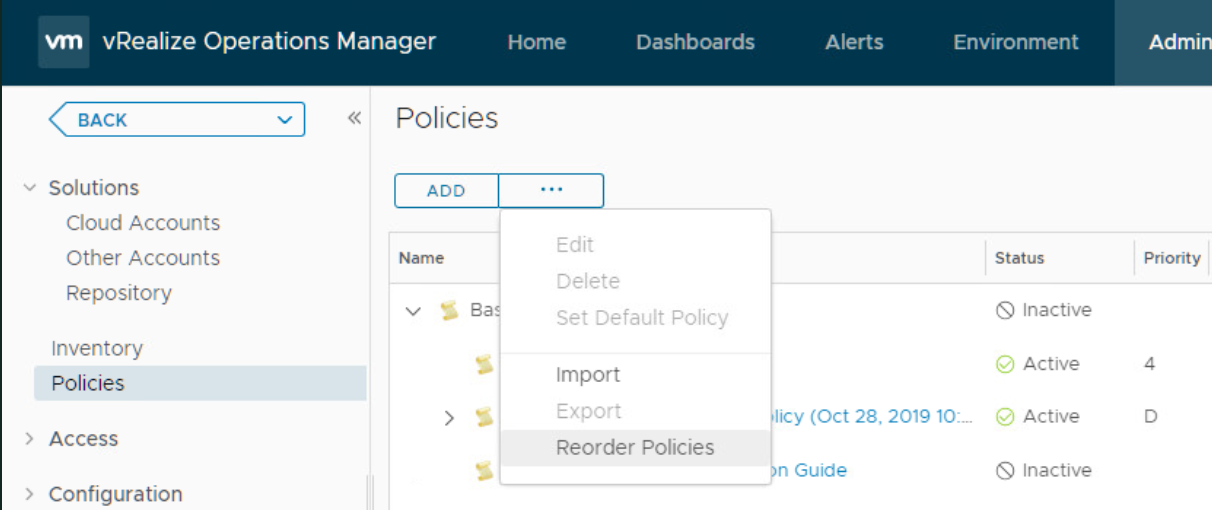Click Active status beside priority D
1212x510 pixels.
pos(1038,416)
